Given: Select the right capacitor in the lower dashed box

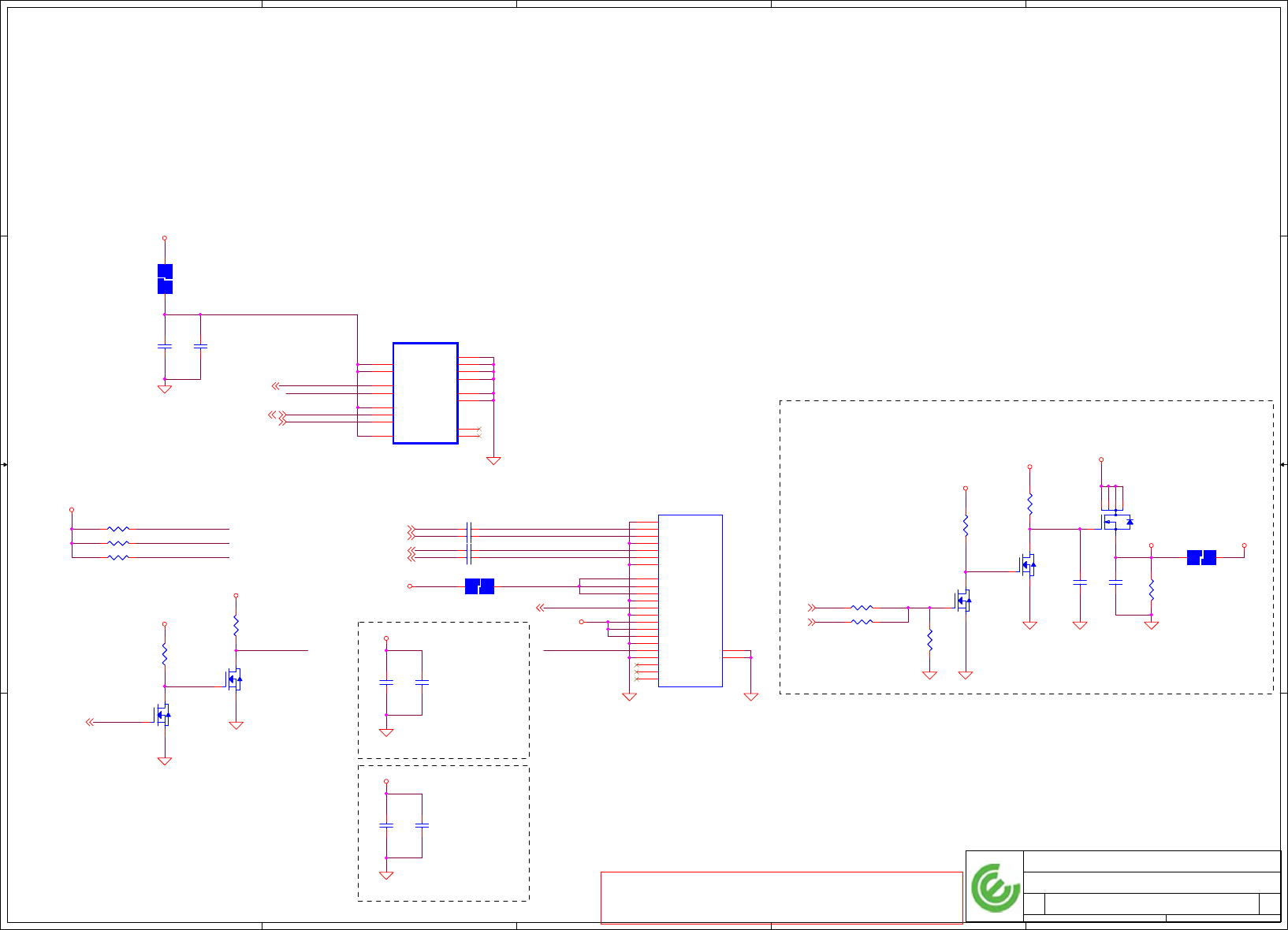Looking at the screenshot, I should click(x=422, y=825).
